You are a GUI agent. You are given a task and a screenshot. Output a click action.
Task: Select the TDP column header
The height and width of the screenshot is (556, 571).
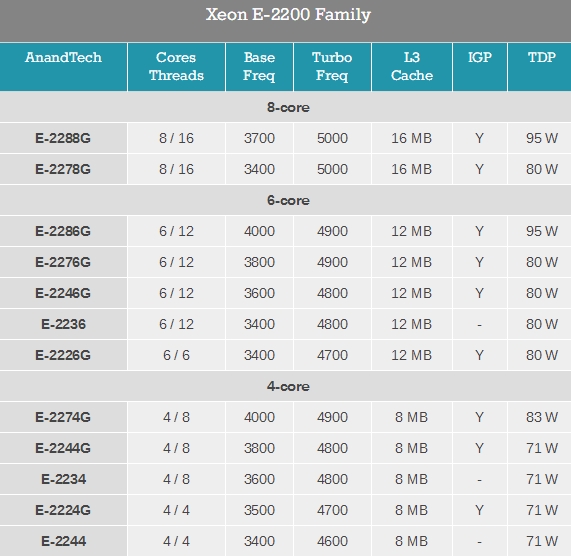pyautogui.click(x=540, y=67)
